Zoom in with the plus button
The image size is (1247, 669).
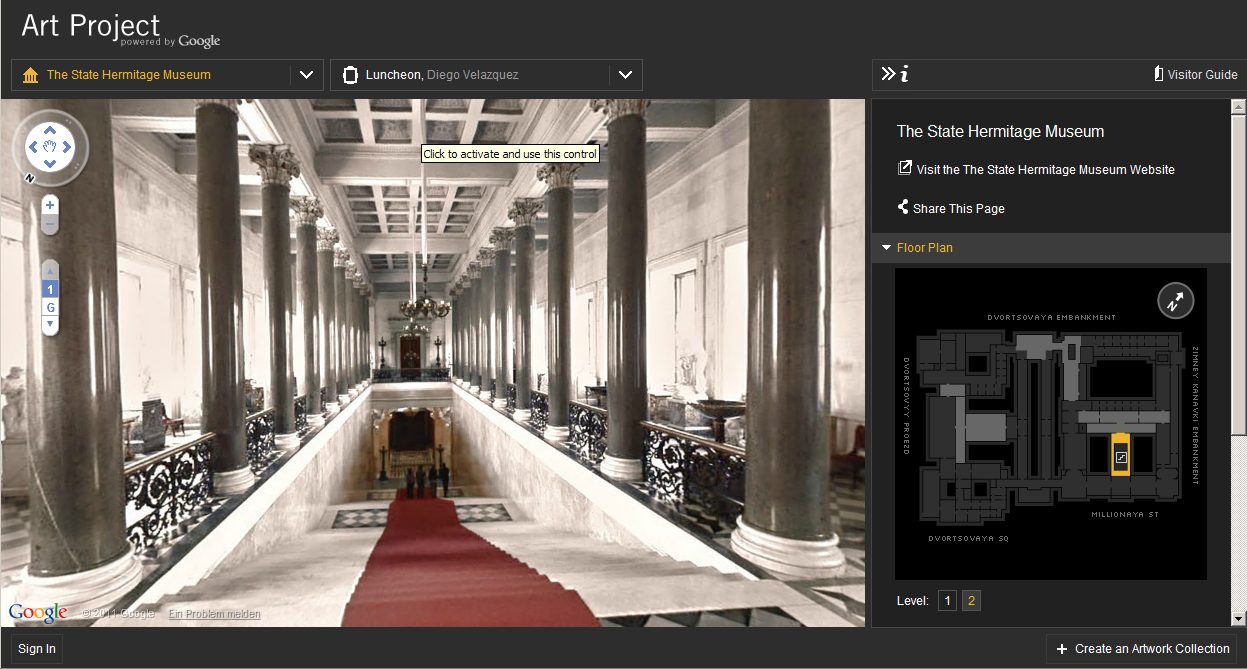click(x=50, y=205)
